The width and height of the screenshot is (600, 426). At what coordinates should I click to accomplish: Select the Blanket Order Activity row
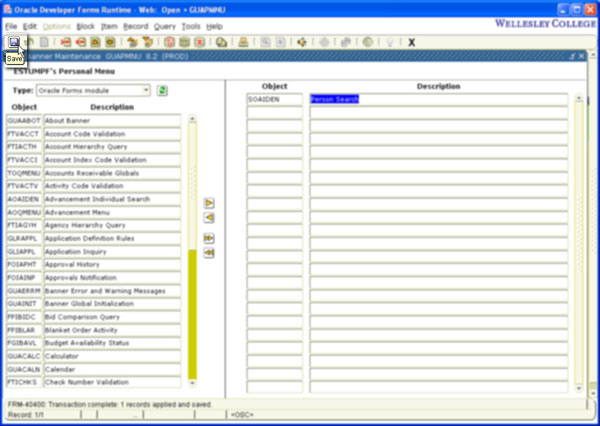pyautogui.click(x=94, y=330)
